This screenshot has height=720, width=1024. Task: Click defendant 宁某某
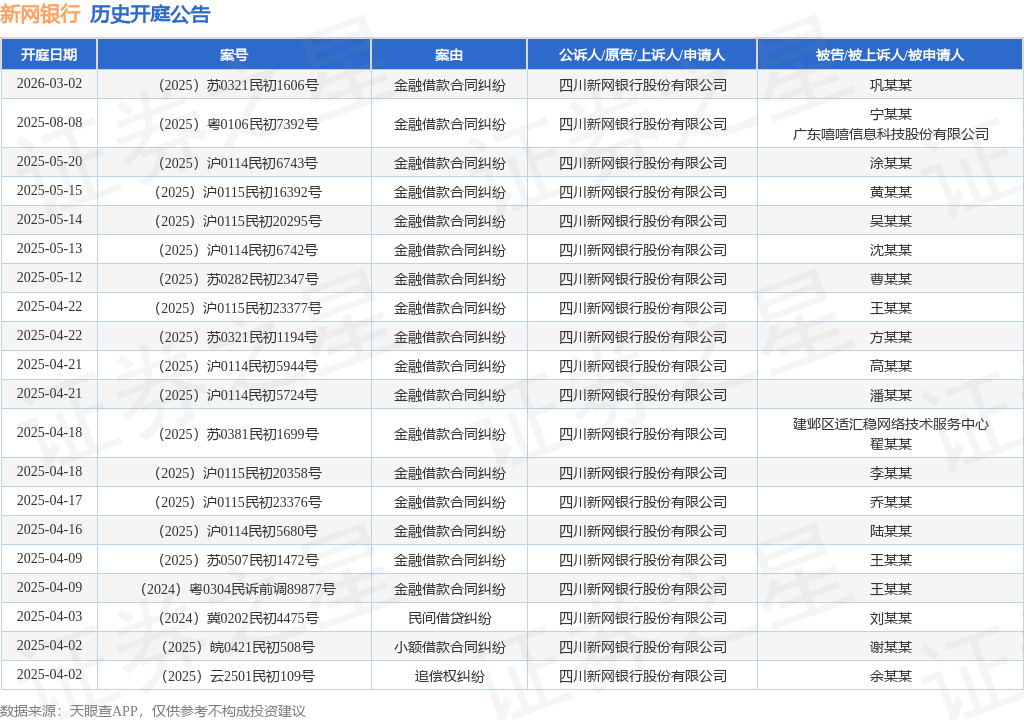pos(890,114)
